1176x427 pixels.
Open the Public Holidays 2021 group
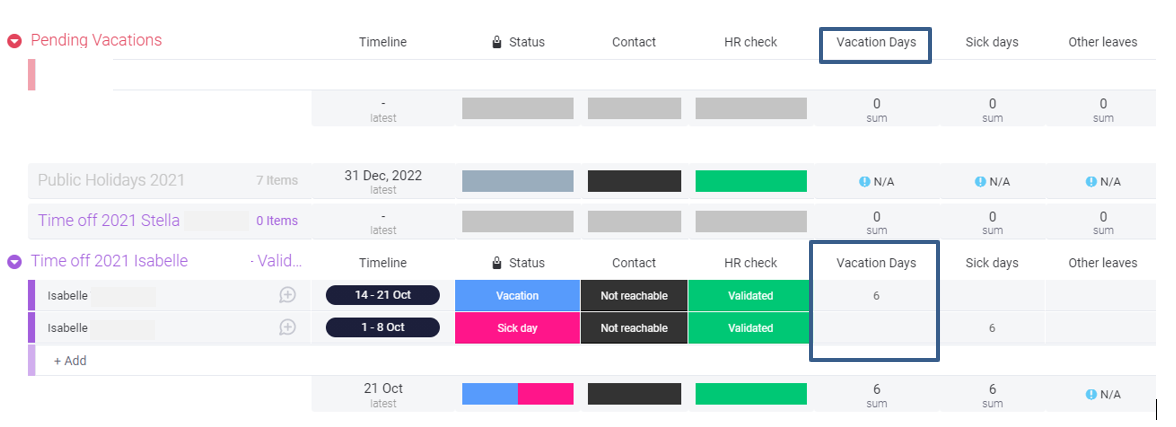111,180
